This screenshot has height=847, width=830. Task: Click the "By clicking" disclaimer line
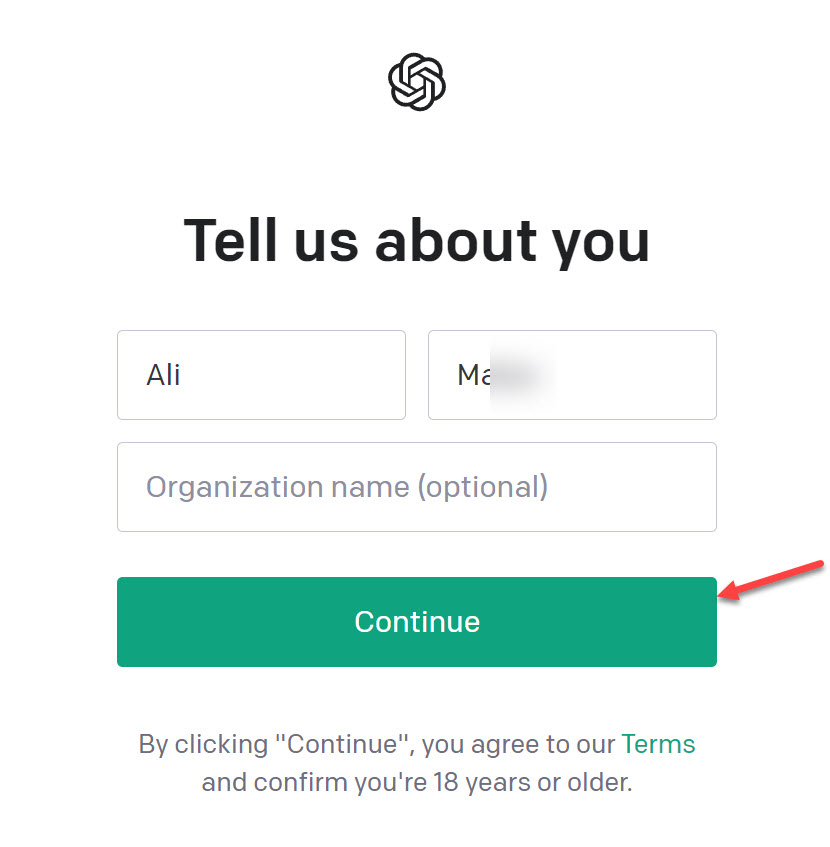pos(417,744)
